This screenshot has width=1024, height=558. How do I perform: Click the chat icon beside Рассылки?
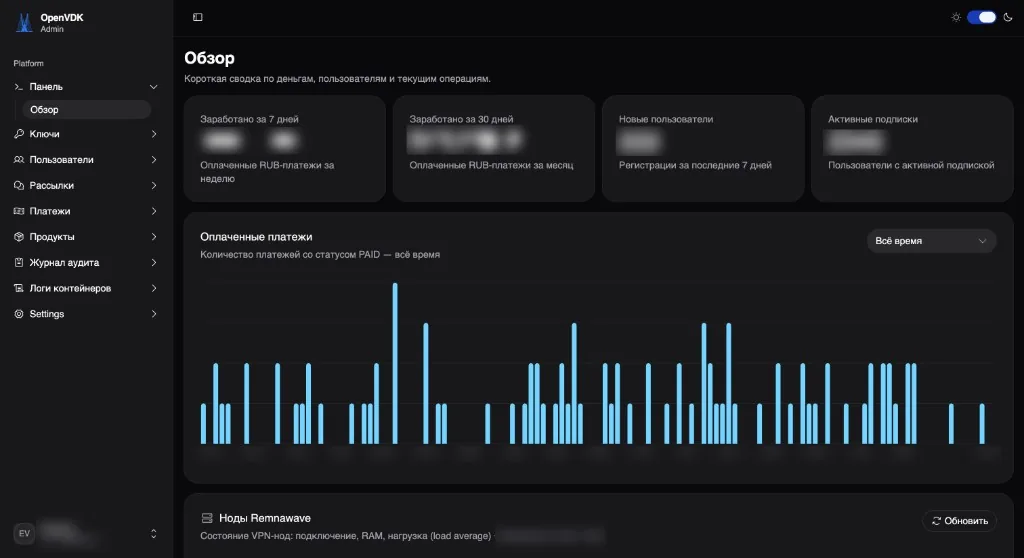18,186
